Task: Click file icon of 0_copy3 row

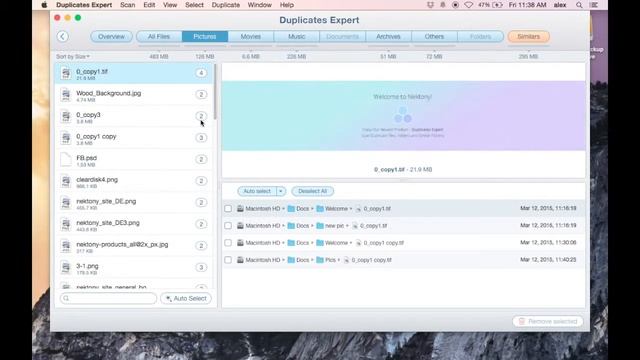Action: [66, 117]
